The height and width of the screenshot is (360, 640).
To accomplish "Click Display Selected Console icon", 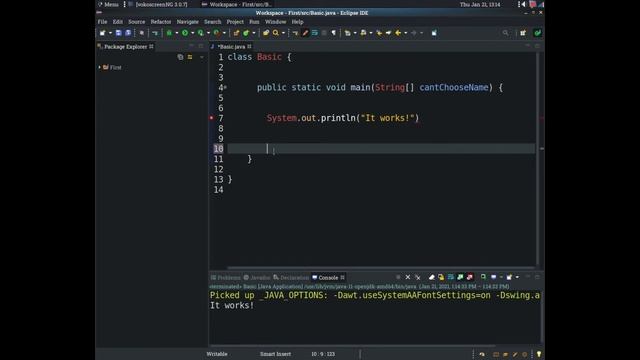I will 493,277.
